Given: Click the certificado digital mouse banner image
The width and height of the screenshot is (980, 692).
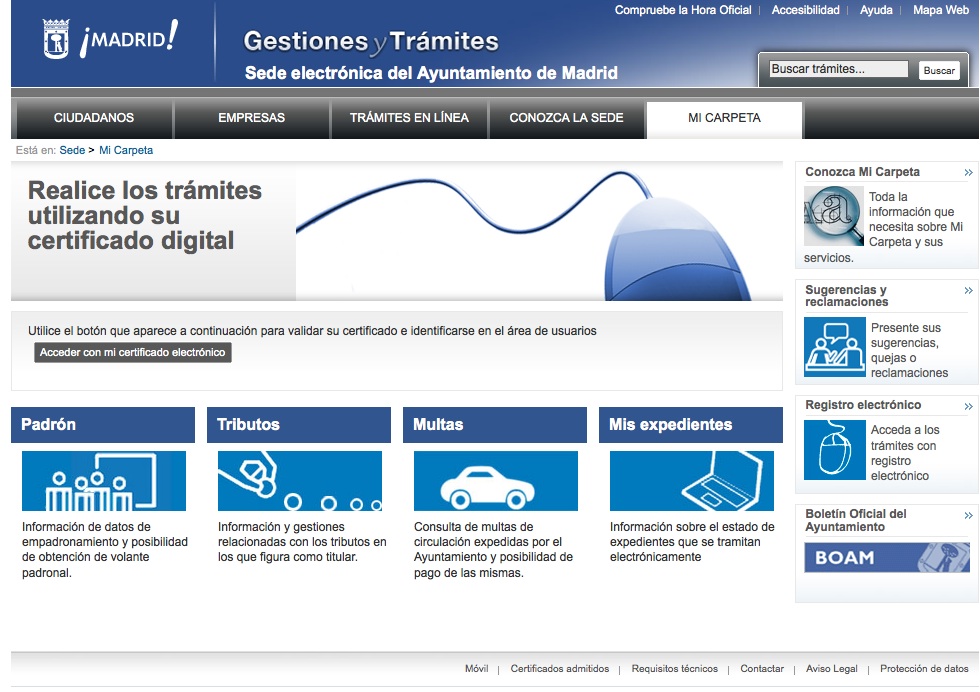Looking at the screenshot, I should (539, 231).
